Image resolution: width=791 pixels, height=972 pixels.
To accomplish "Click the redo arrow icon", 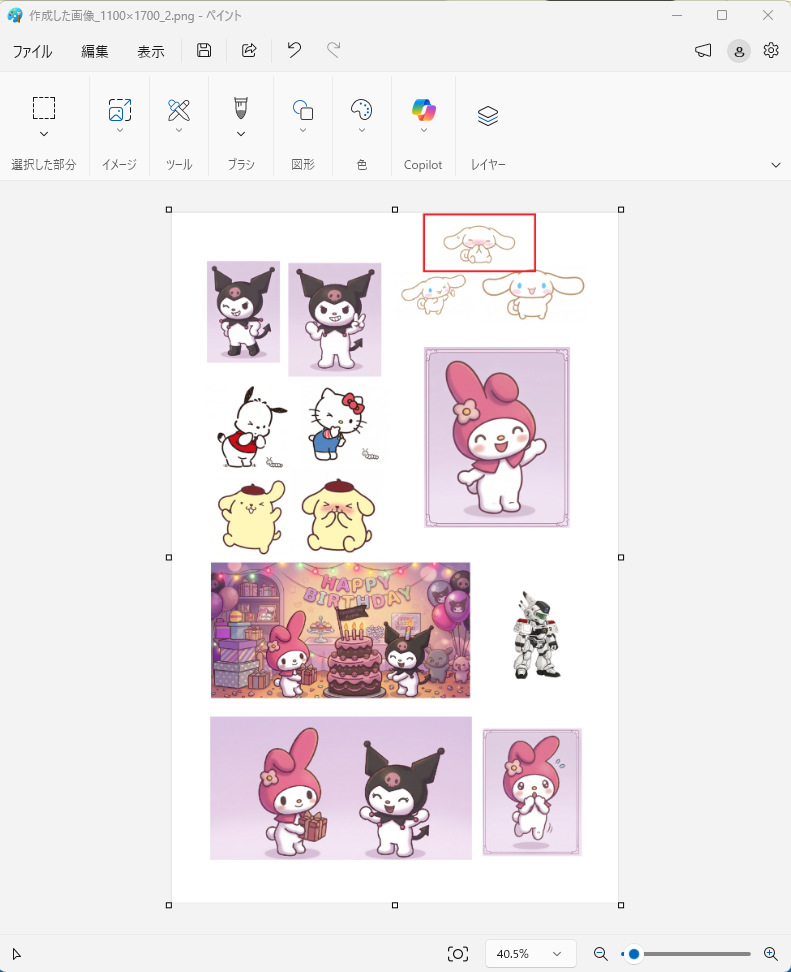I will [x=334, y=50].
